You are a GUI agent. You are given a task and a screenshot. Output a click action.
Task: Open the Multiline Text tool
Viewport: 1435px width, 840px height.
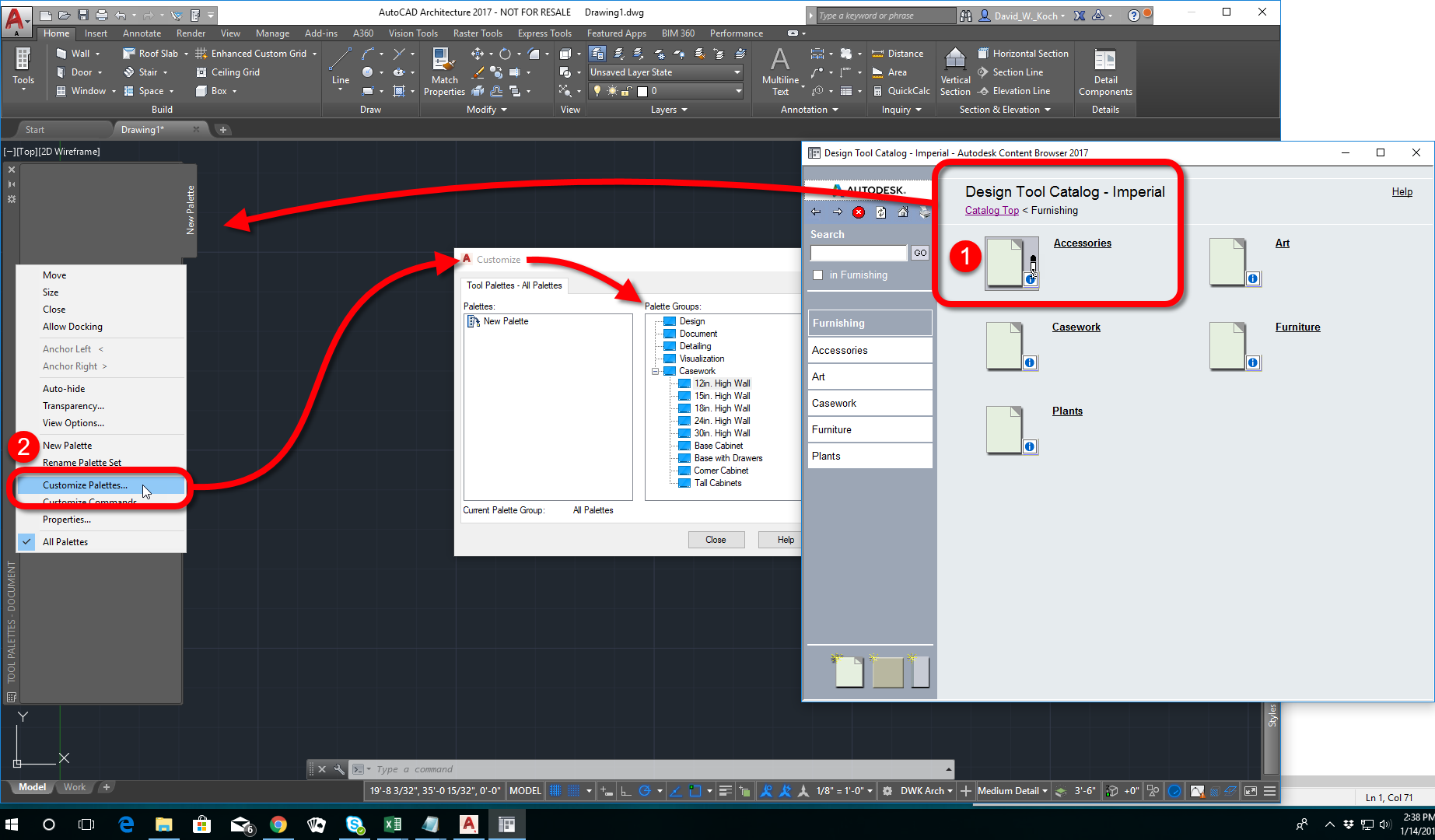pyautogui.click(x=780, y=72)
